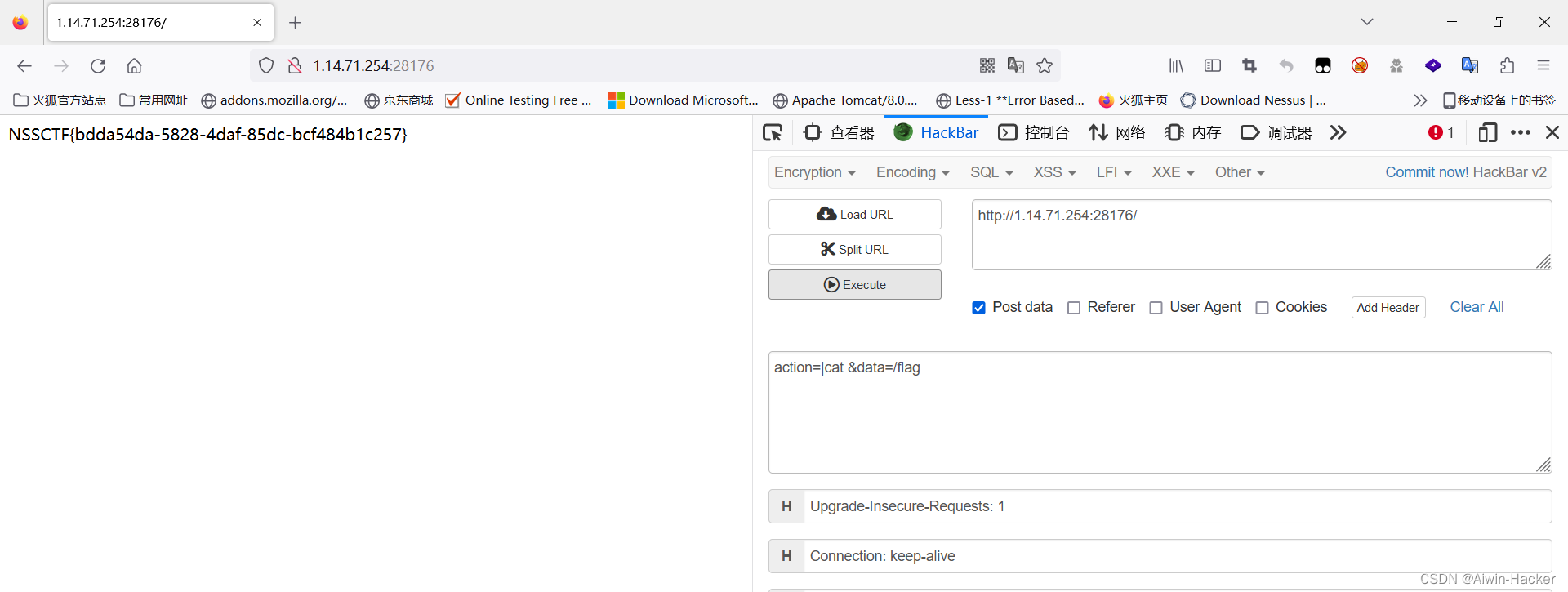Open the XSS dropdown menu

(1054, 172)
